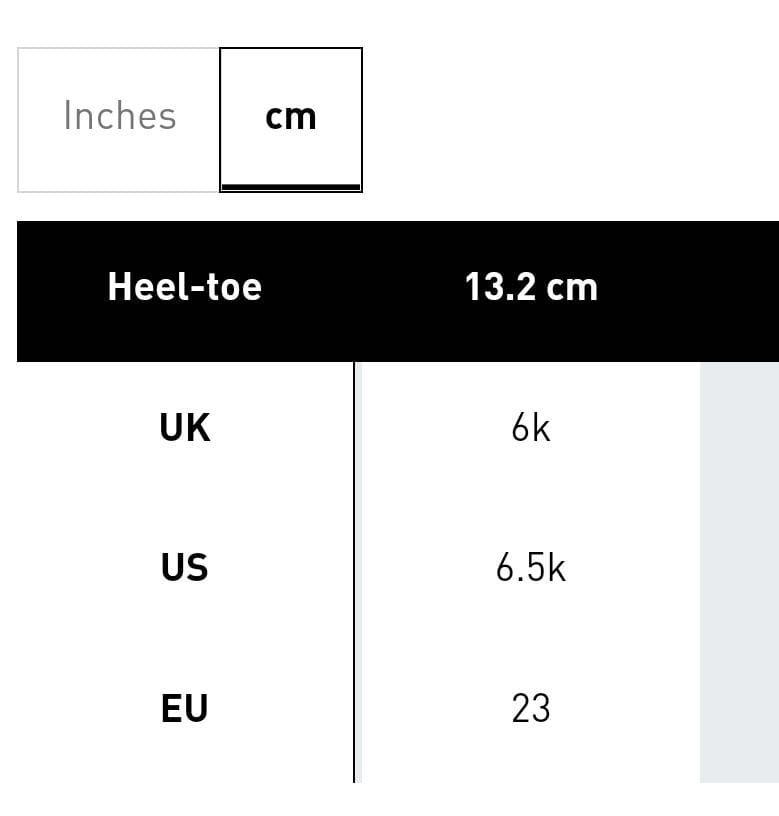Click the word Inches in the unit switch
The height and width of the screenshot is (816, 779).
click(x=120, y=116)
